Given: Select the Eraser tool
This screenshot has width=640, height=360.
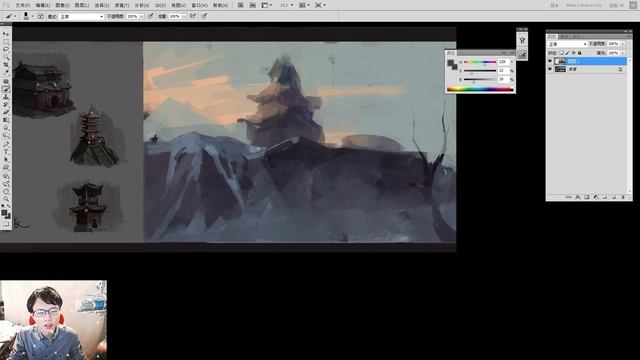Looking at the screenshot, I should 6,112.
